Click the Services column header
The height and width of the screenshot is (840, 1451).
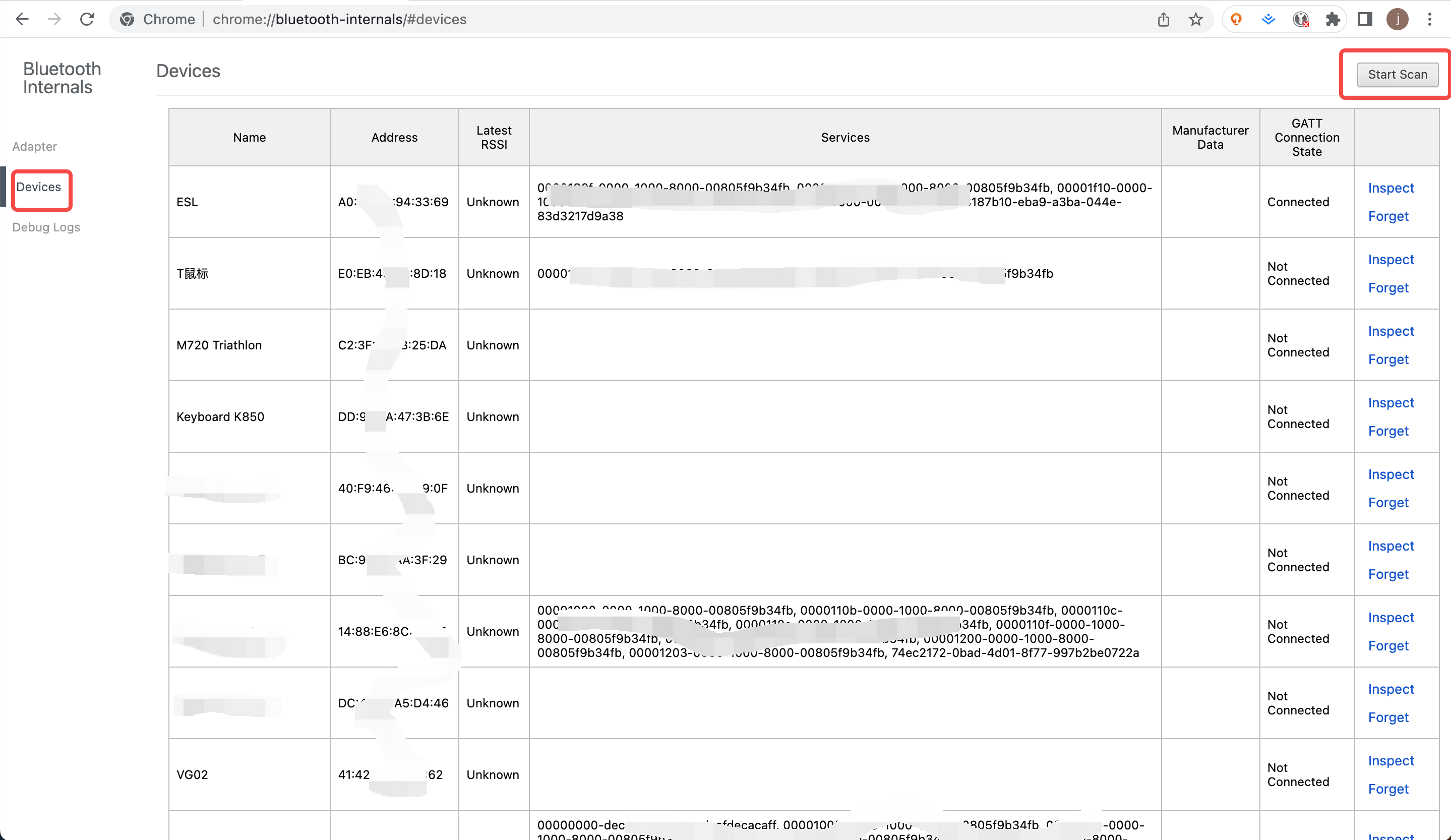pyautogui.click(x=844, y=137)
